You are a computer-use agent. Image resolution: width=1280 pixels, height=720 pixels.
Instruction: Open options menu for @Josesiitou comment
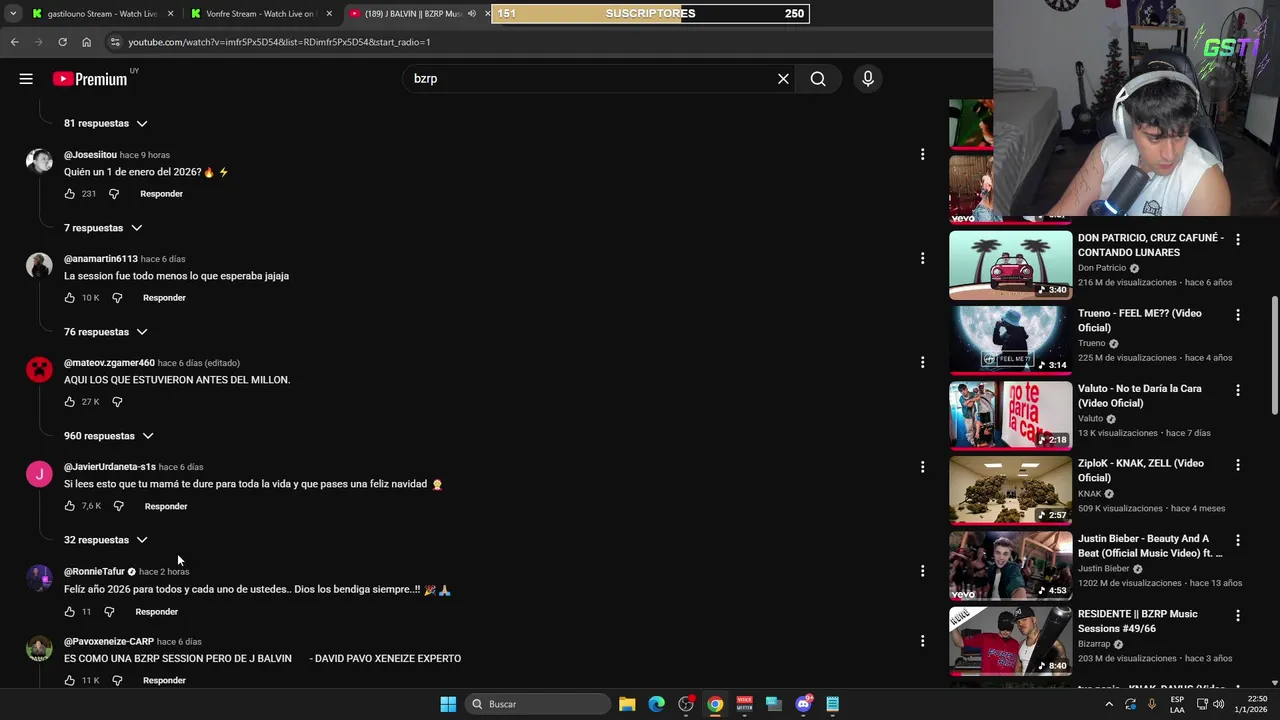[x=922, y=155]
